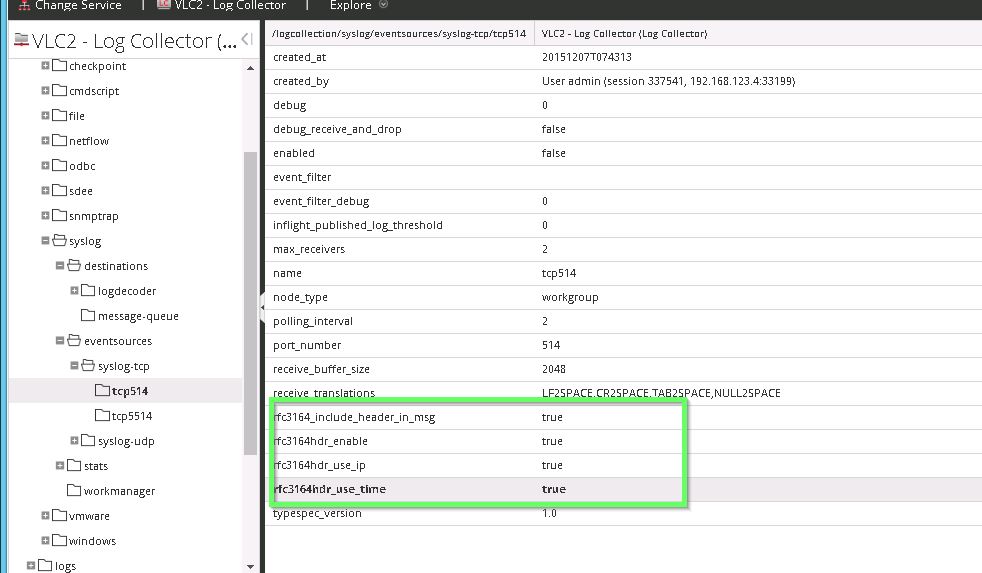Open the syslog-udp tree item

(126, 441)
